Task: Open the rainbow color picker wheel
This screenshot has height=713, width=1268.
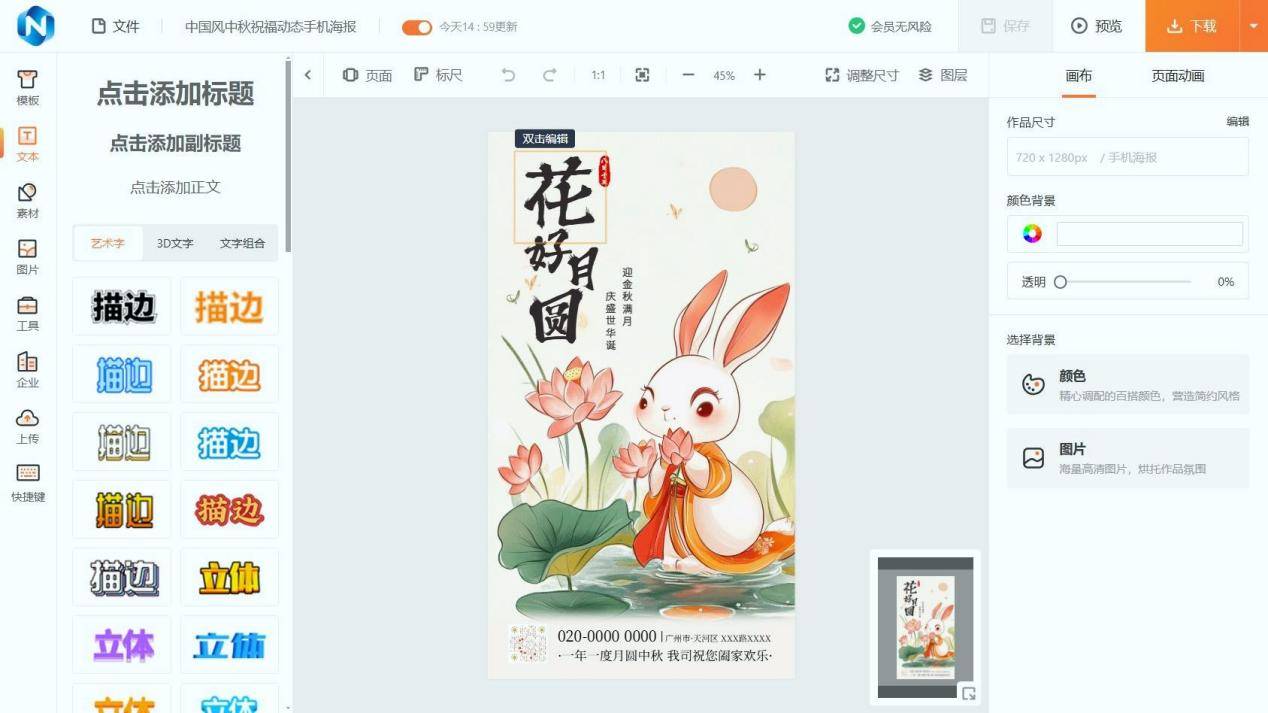Action: [1032, 234]
